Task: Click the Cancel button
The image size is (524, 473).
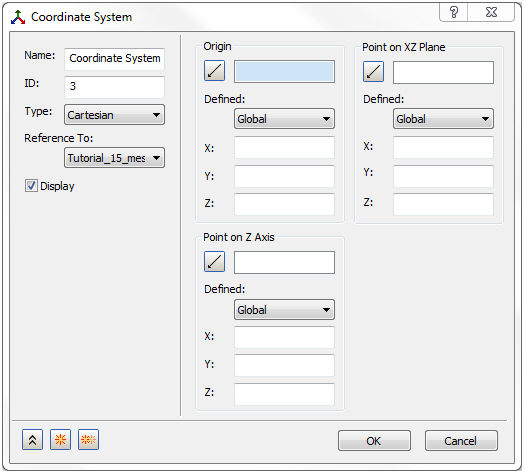Action: point(461,441)
